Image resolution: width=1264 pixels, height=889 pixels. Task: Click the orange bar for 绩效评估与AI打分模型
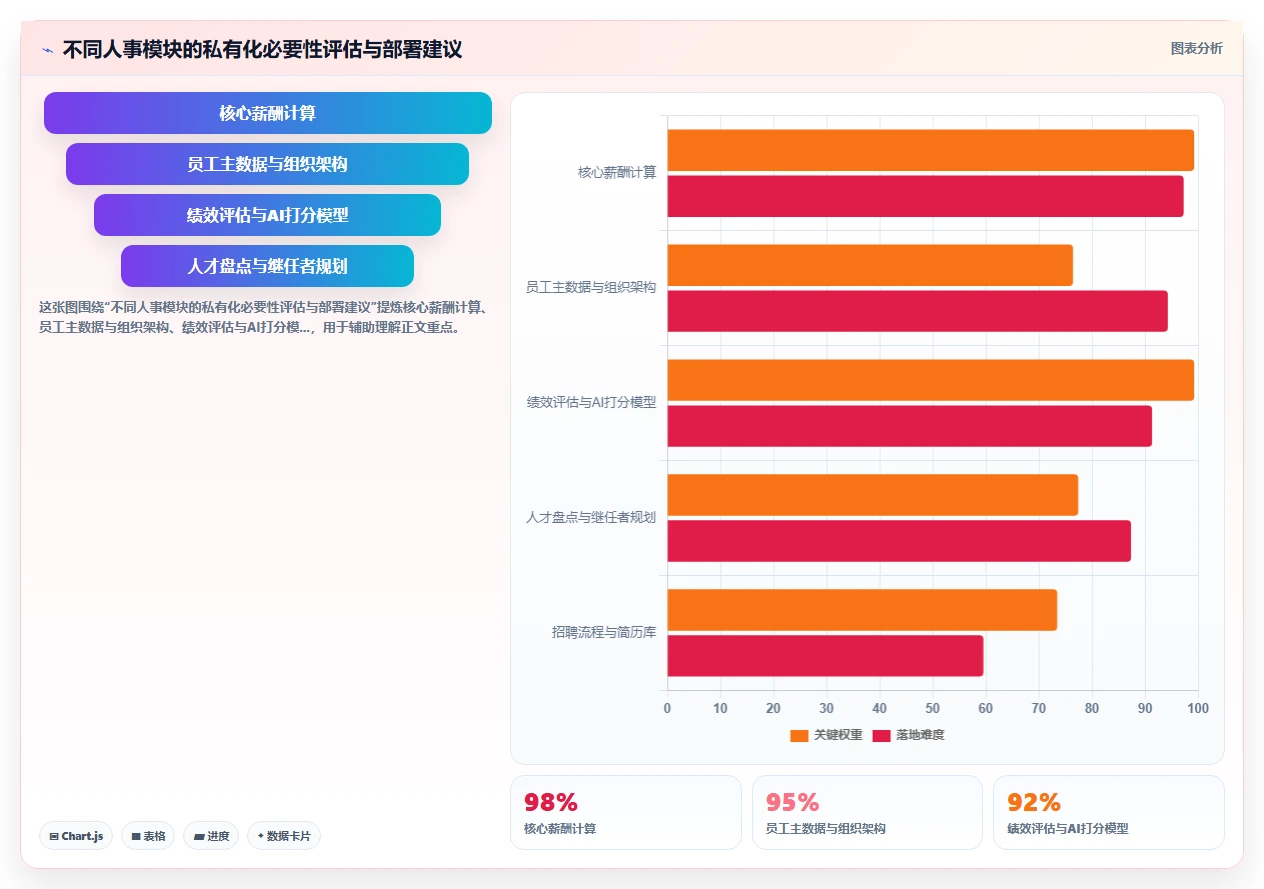point(931,380)
